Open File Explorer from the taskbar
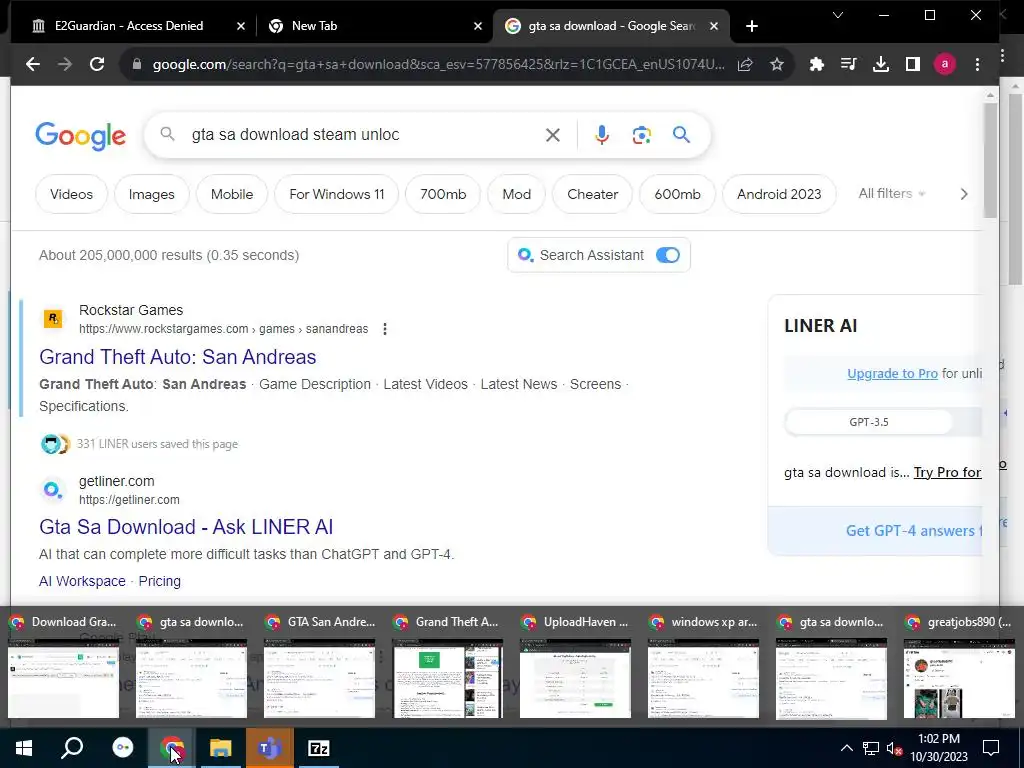Image resolution: width=1024 pixels, height=768 pixels. 221,748
